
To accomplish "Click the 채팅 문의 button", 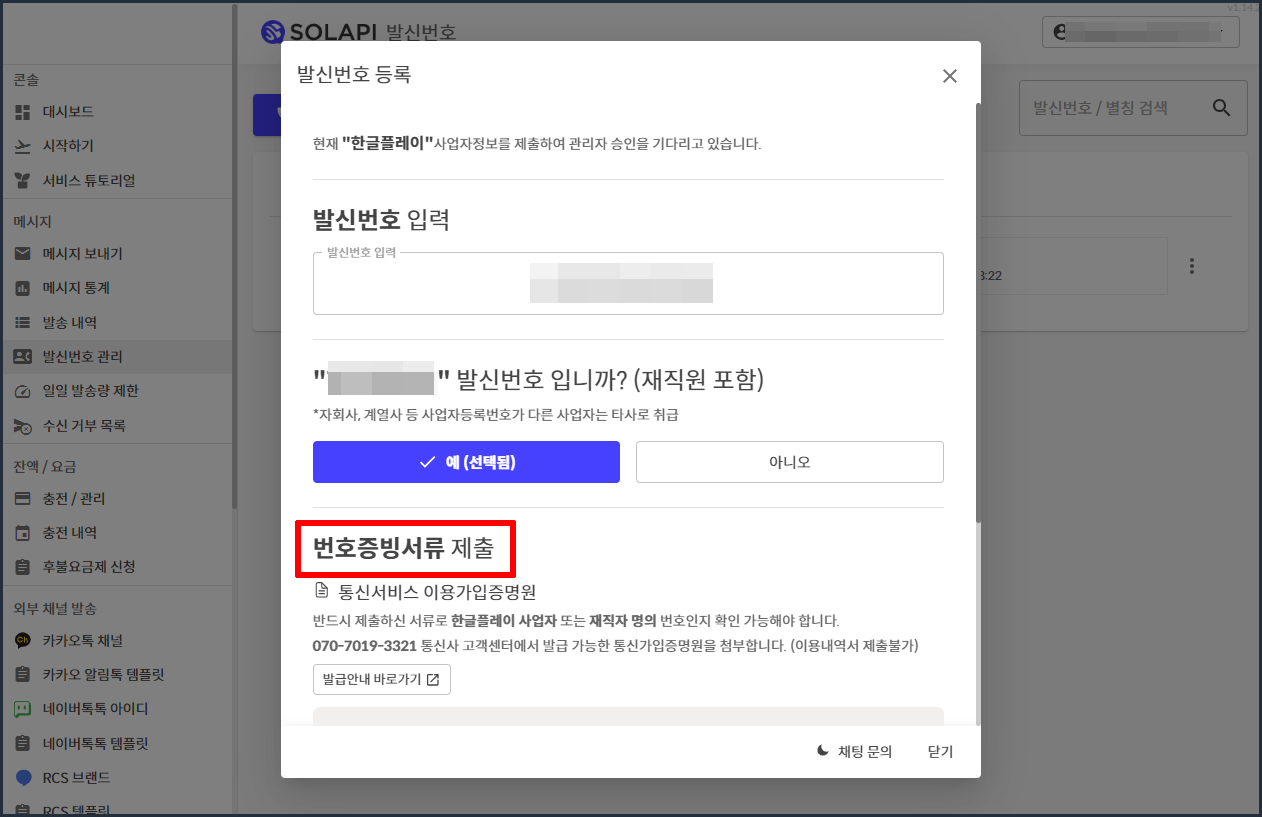I will [854, 752].
